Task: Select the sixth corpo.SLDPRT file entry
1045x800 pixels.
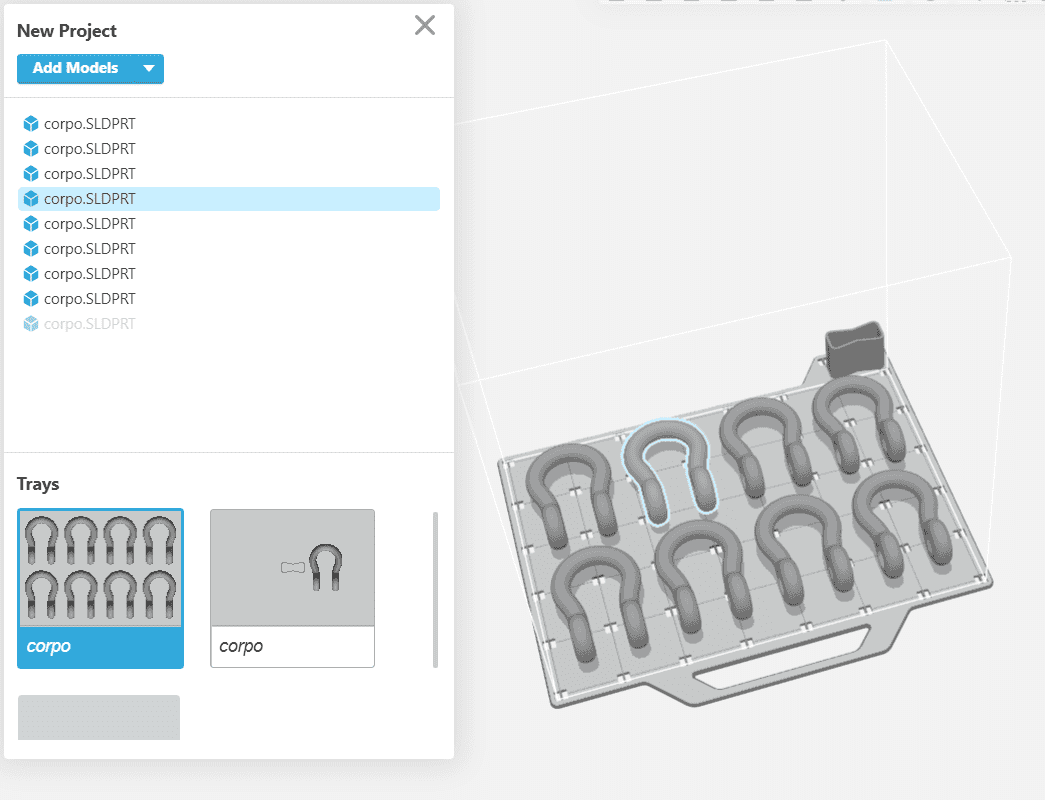Action: pos(90,248)
